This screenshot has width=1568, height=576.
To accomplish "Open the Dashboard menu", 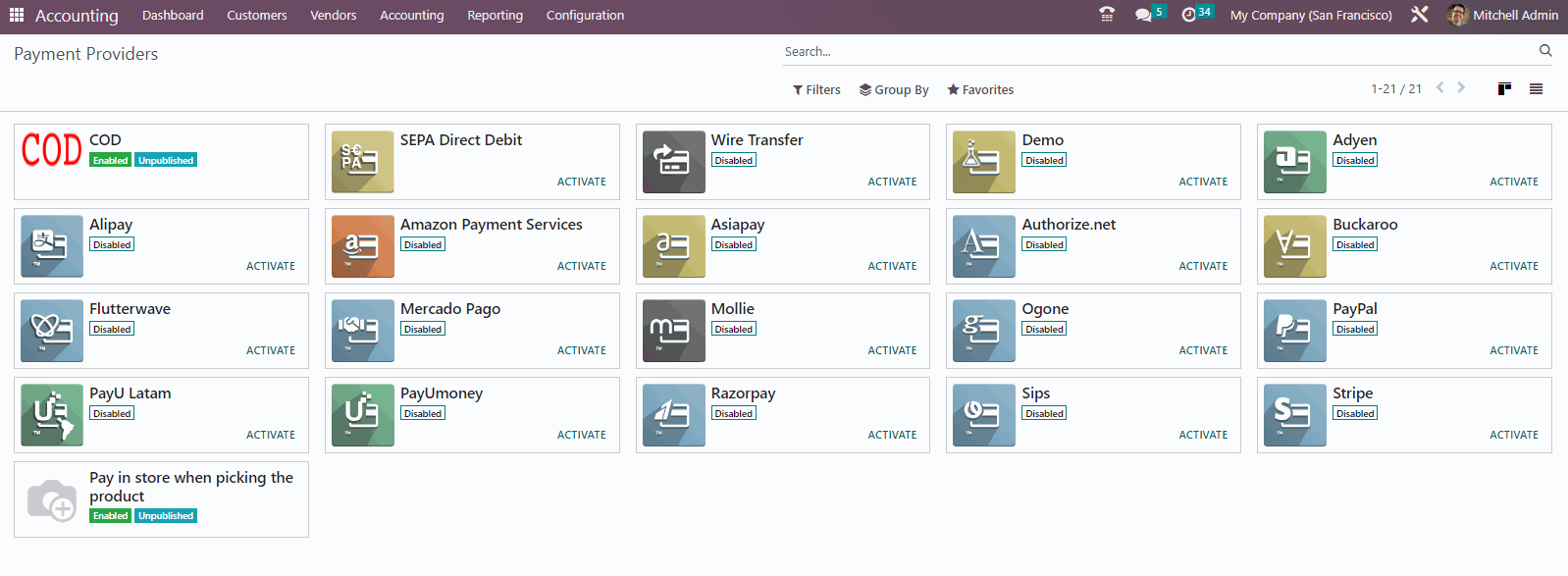I will pyautogui.click(x=173, y=15).
